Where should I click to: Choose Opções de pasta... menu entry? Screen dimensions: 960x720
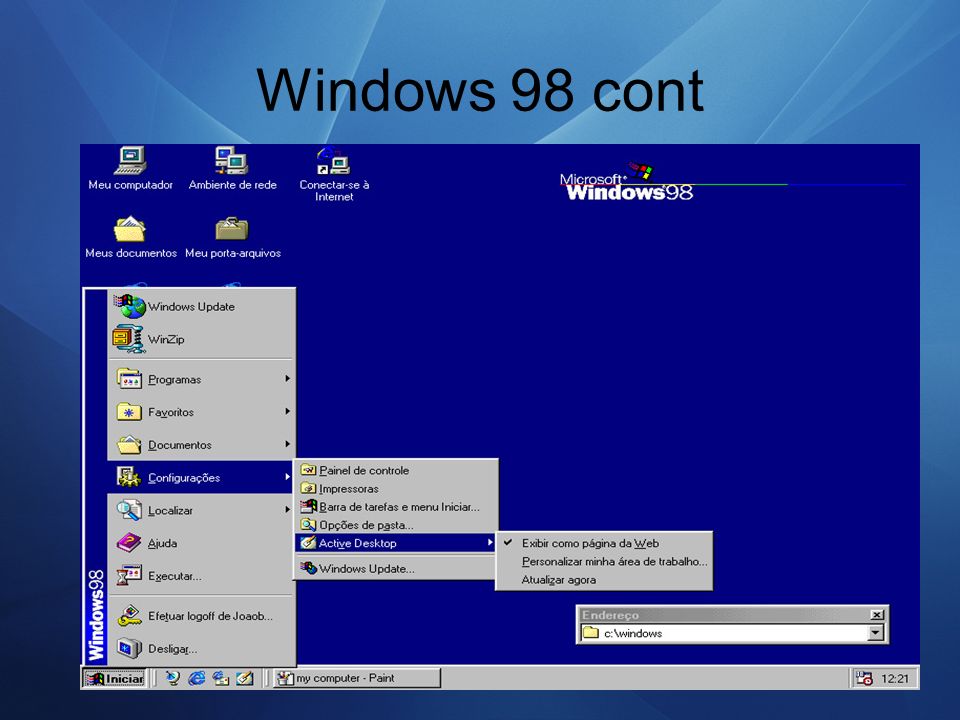(x=396, y=525)
